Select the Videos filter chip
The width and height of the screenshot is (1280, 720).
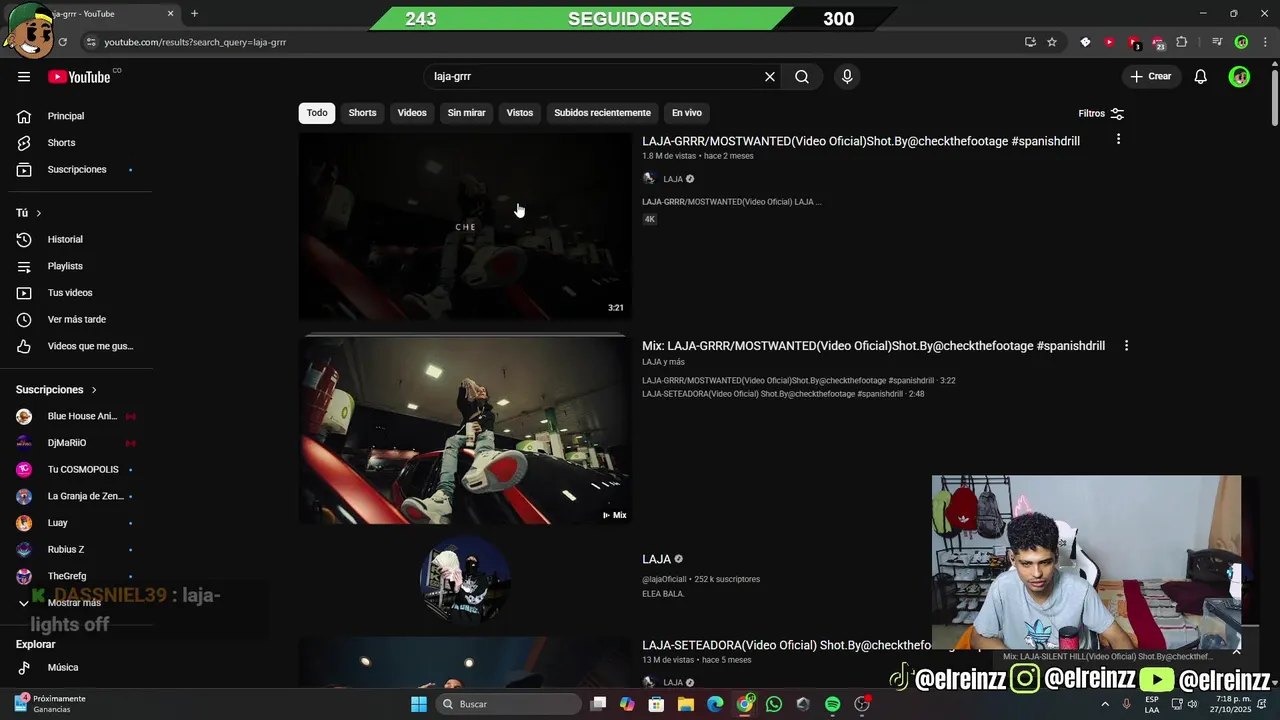(x=412, y=113)
